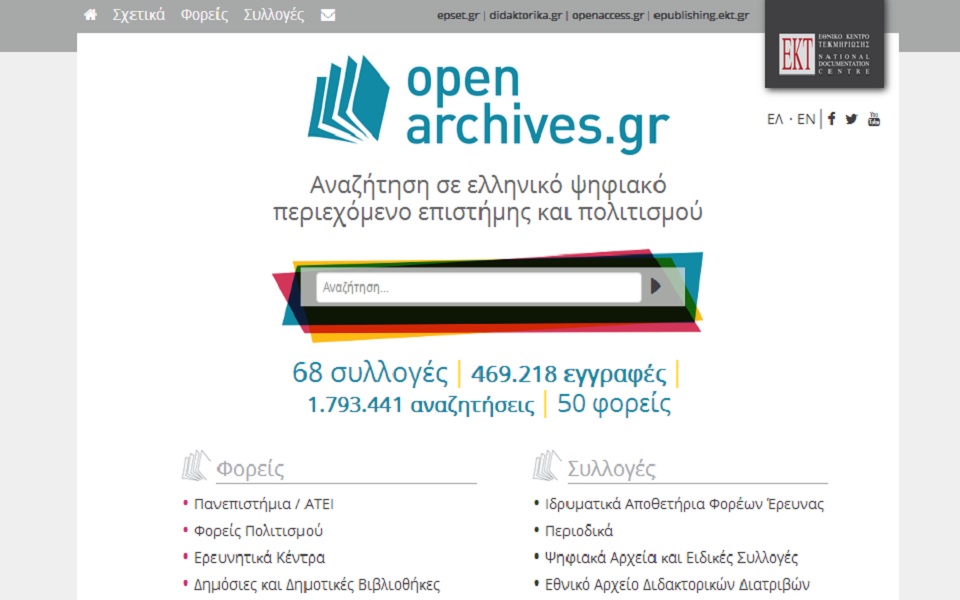Open the Twitter icon
This screenshot has height=600, width=960.
(851, 118)
